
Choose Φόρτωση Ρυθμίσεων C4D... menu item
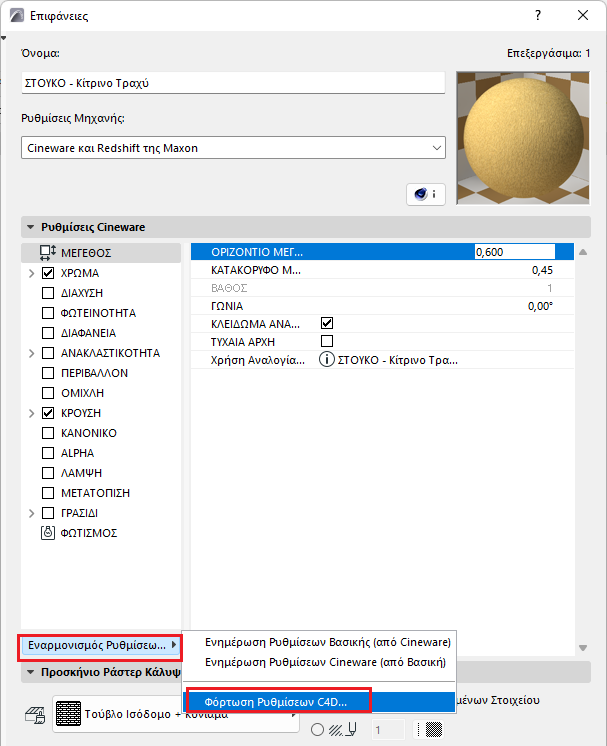[x=319, y=702]
